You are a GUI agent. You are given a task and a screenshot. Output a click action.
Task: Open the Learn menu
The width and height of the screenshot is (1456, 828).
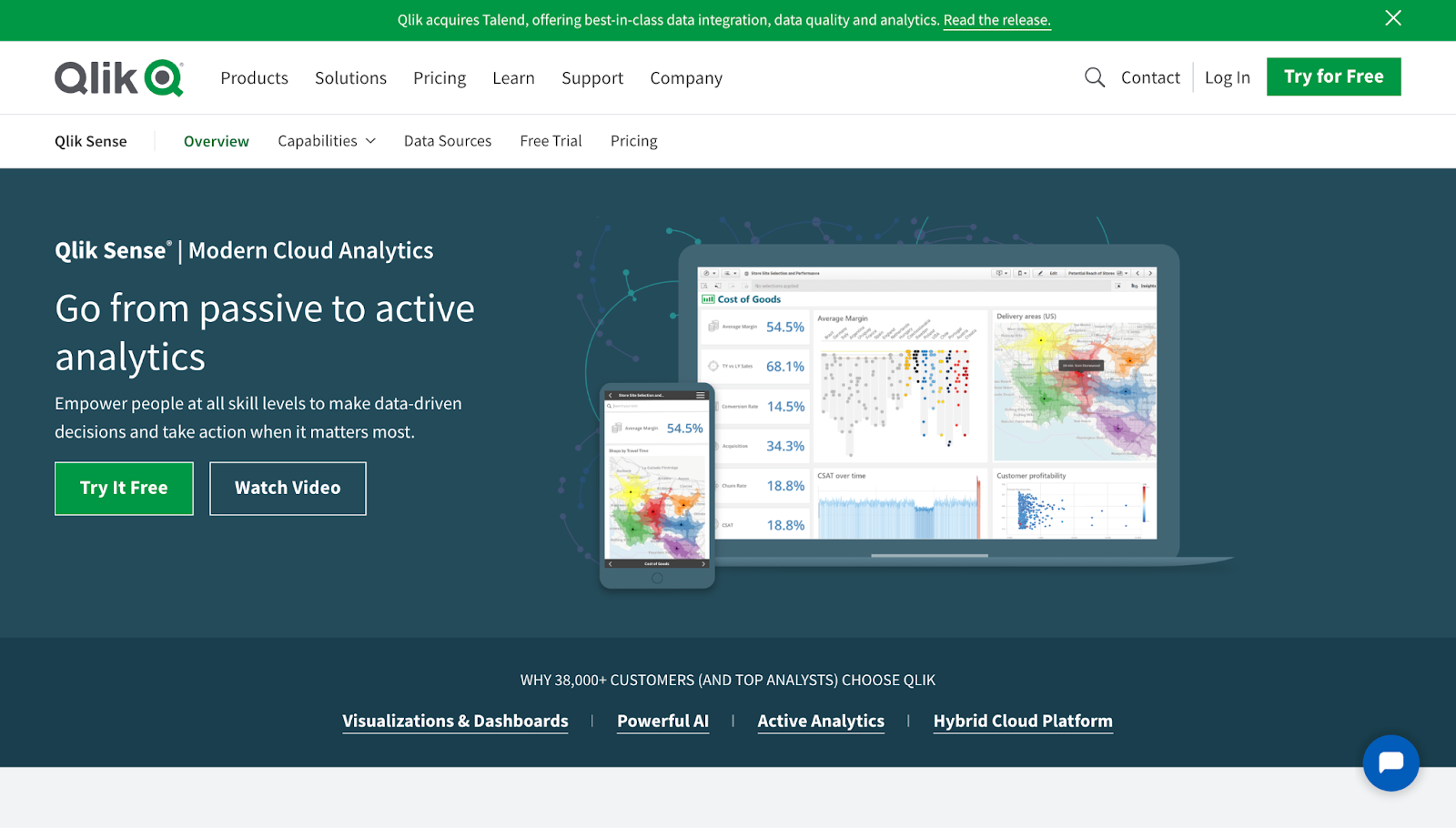pos(513,78)
